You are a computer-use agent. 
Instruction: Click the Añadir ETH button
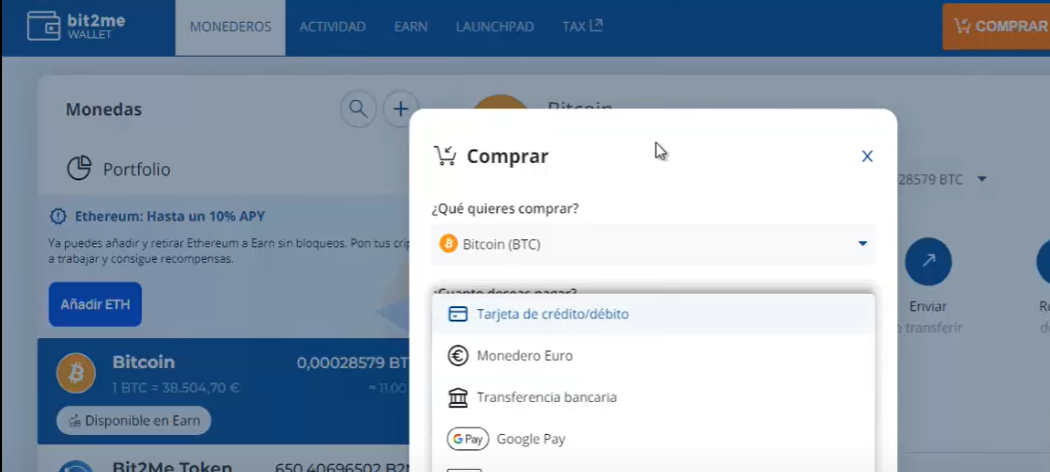pyautogui.click(x=95, y=305)
